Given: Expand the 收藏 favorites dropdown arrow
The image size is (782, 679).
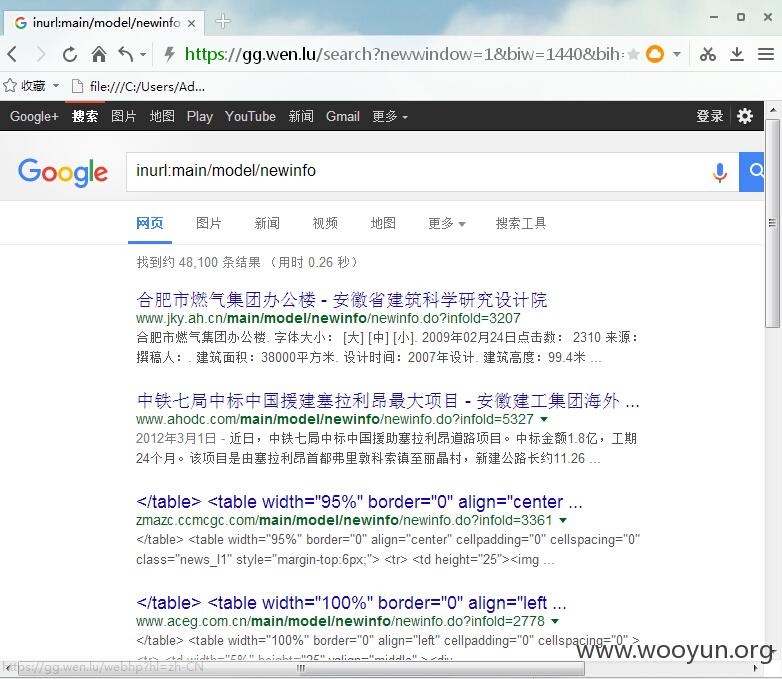Looking at the screenshot, I should [56, 86].
